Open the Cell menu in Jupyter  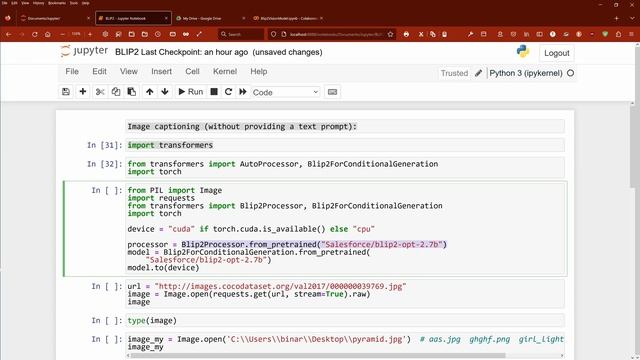coord(192,71)
